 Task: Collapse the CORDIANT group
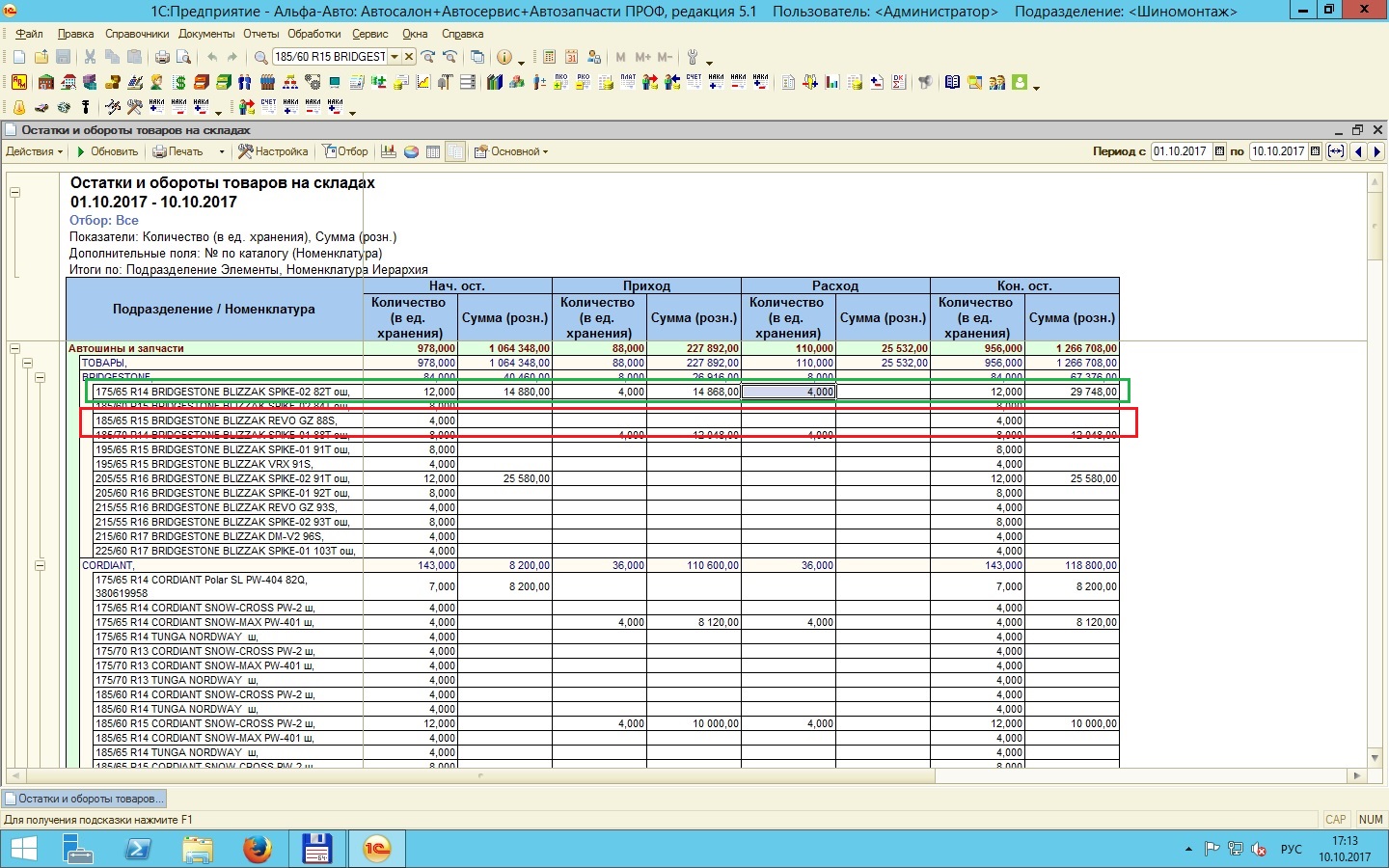coord(40,565)
